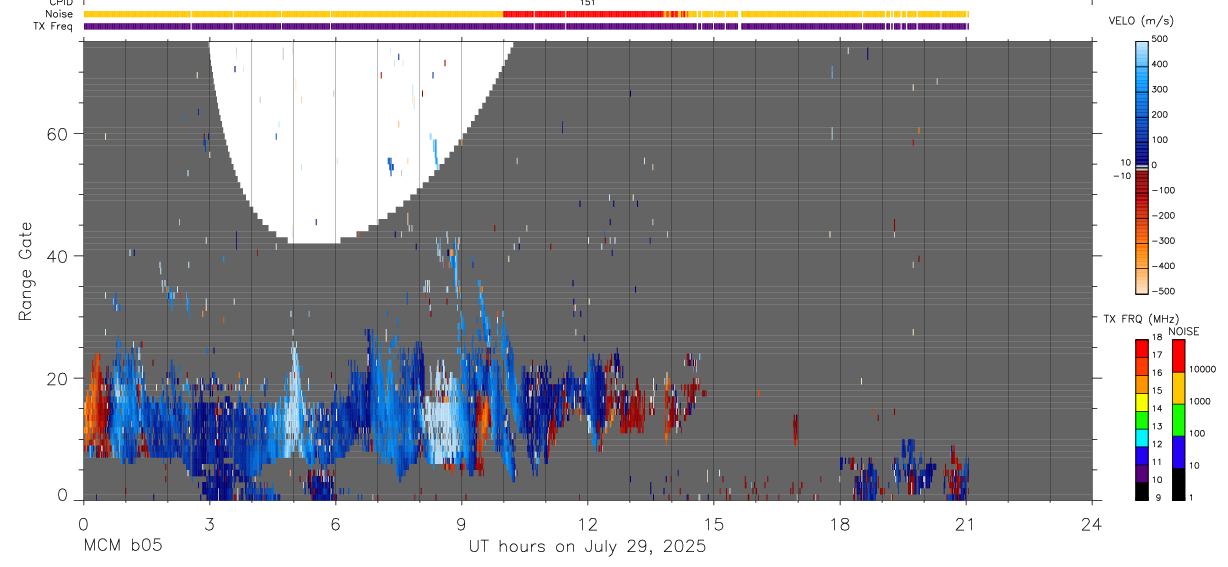The width and height of the screenshot is (1228, 567).
Task: Click the 500 label on velocity colorbar
Action: [x=1160, y=39]
